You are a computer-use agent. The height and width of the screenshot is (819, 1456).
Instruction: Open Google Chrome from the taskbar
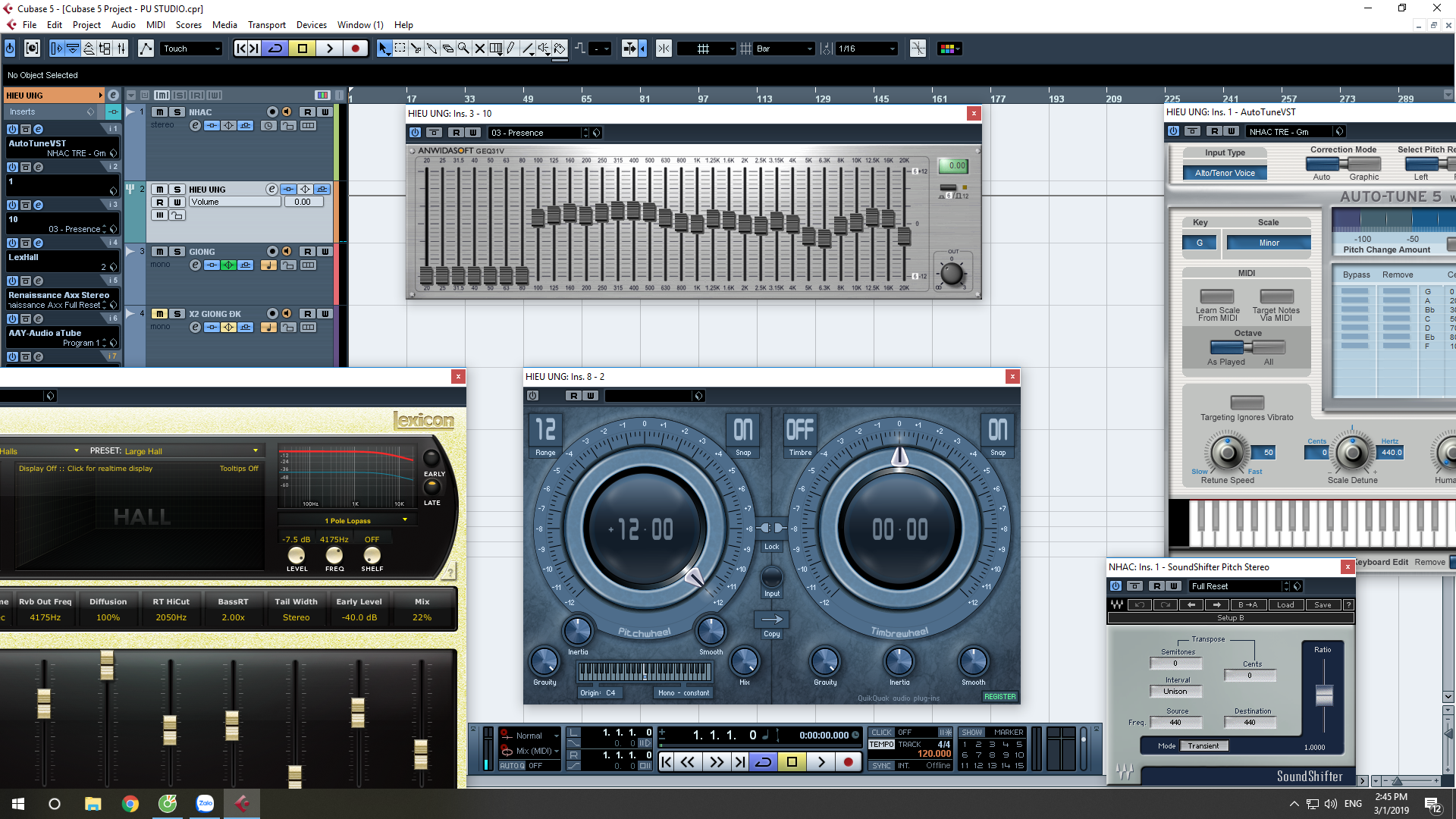(x=130, y=804)
